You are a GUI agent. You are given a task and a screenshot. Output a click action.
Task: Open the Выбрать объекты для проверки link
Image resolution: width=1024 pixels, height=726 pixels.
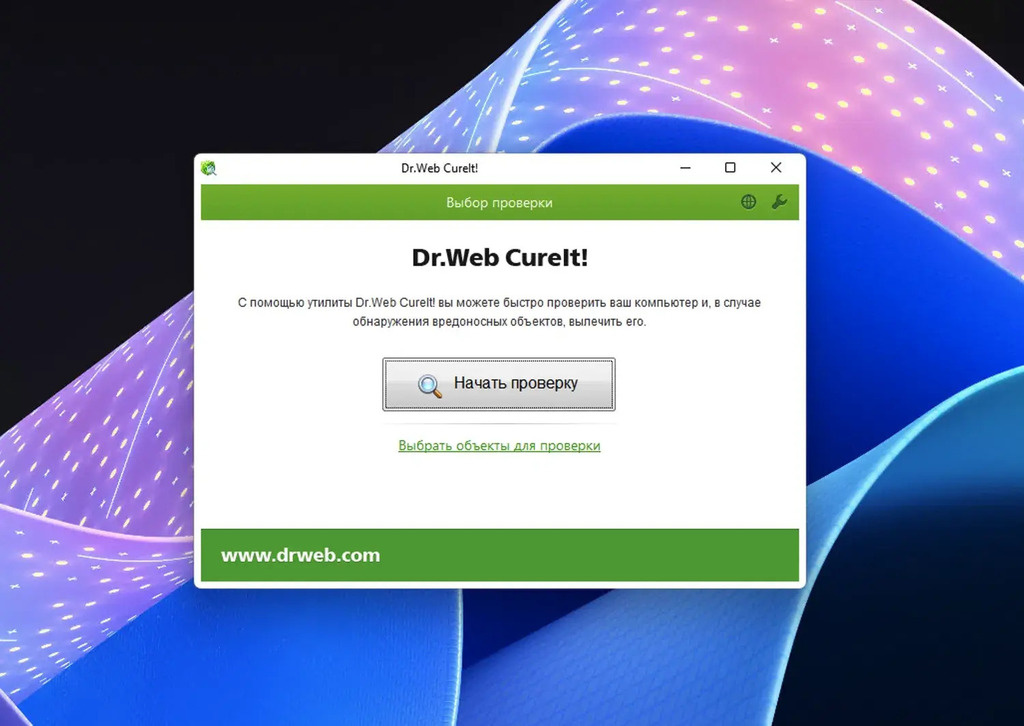pyautogui.click(x=499, y=446)
